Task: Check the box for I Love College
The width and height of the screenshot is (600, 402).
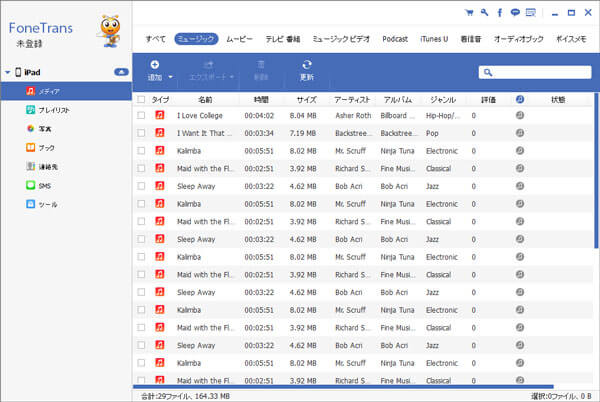Action: coord(141,115)
